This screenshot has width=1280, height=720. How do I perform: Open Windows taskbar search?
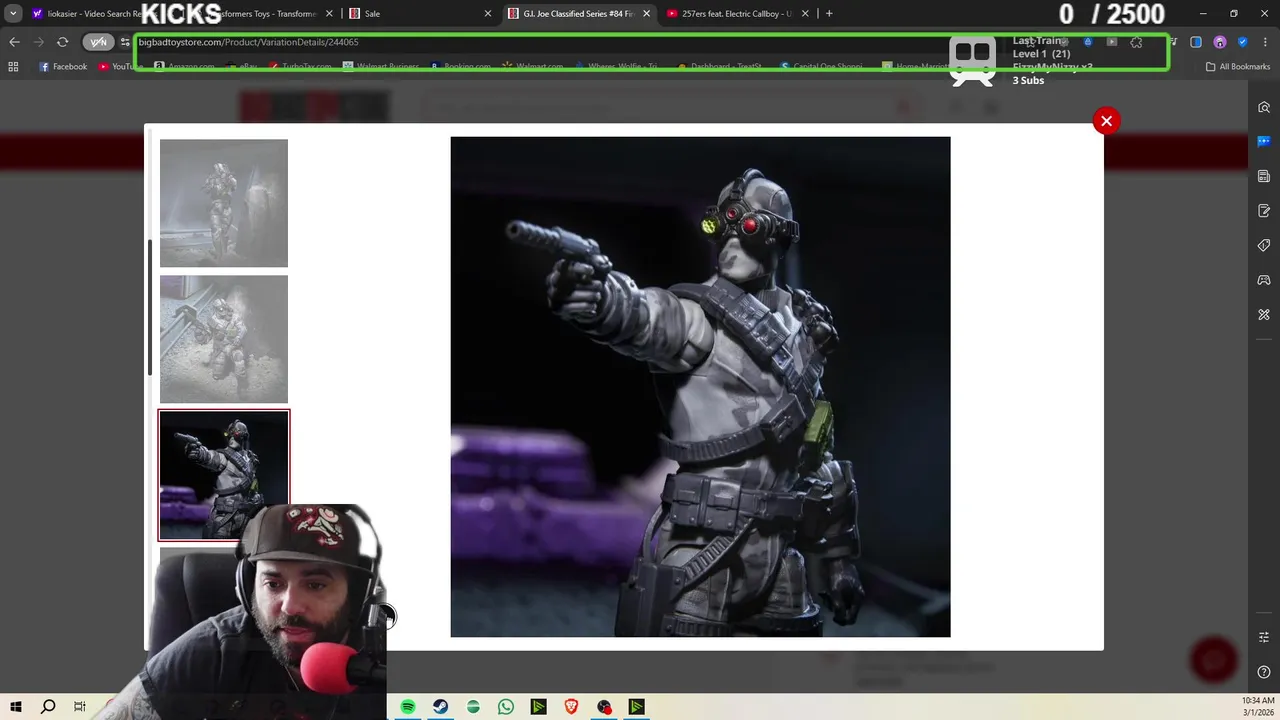click(47, 707)
